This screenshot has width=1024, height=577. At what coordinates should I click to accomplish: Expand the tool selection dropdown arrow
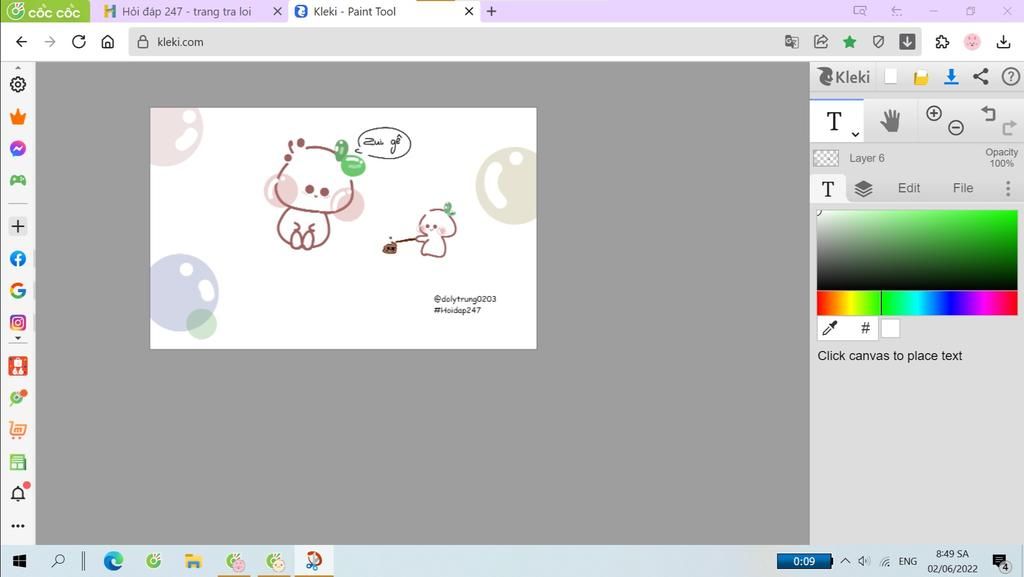pos(855,134)
